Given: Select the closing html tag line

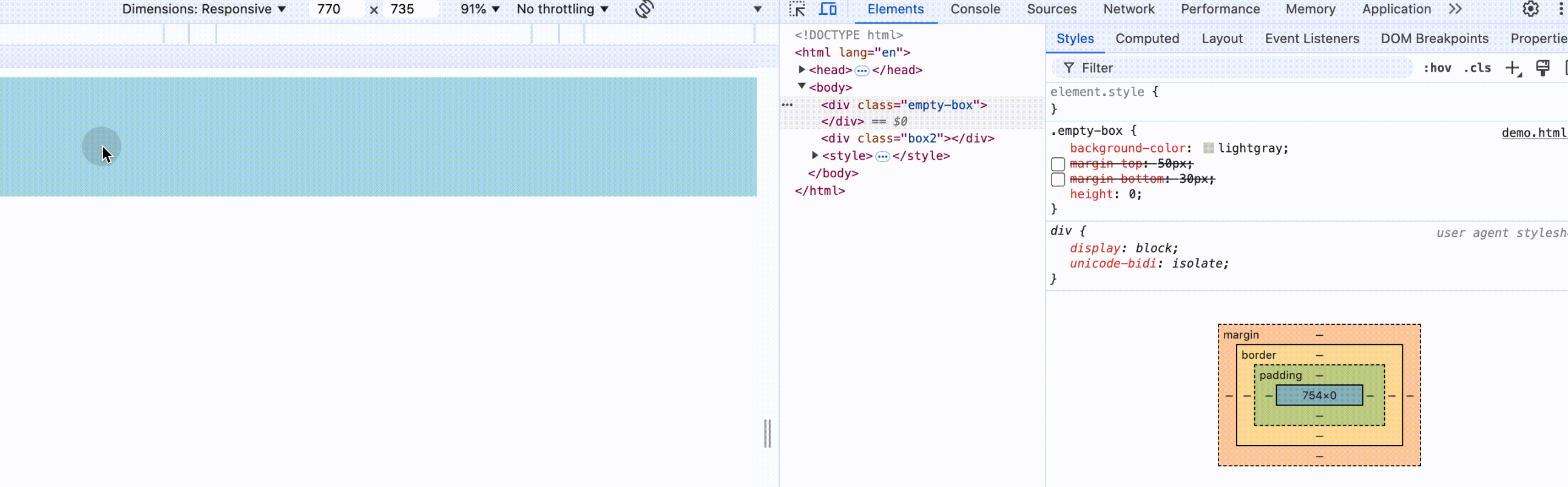Looking at the screenshot, I should pyautogui.click(x=819, y=191).
